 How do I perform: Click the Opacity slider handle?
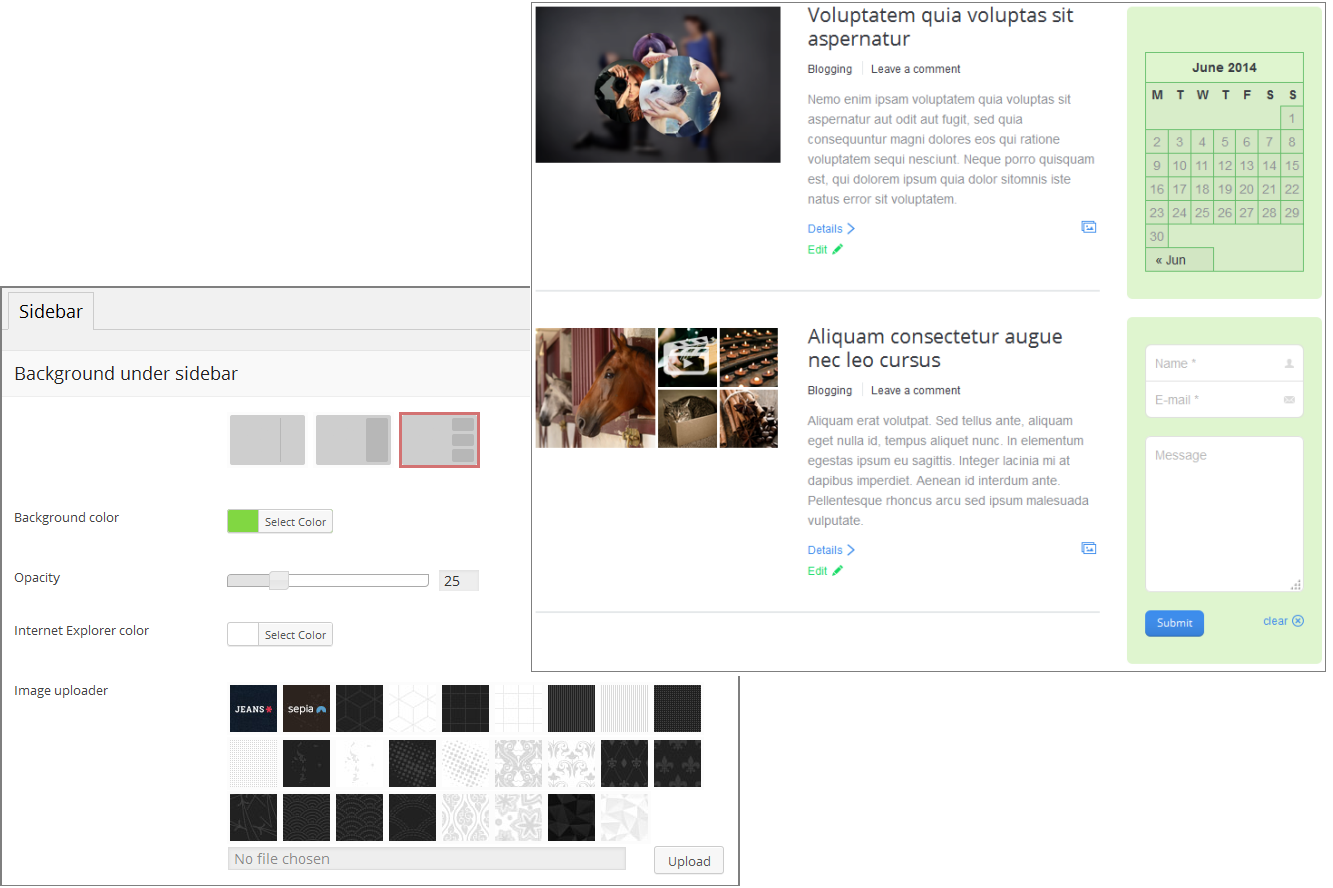coord(279,581)
